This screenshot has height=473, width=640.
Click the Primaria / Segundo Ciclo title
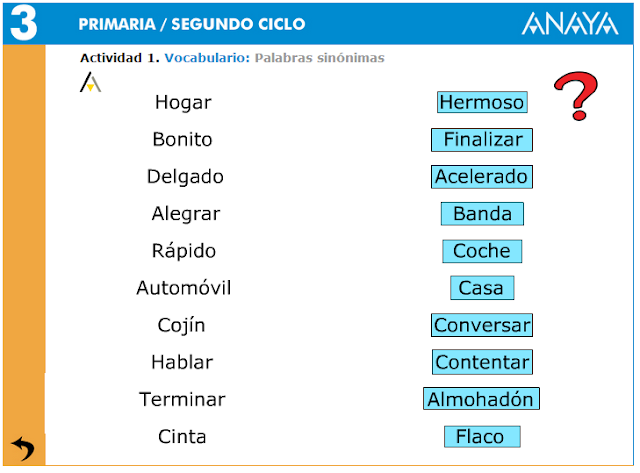[x=192, y=24]
